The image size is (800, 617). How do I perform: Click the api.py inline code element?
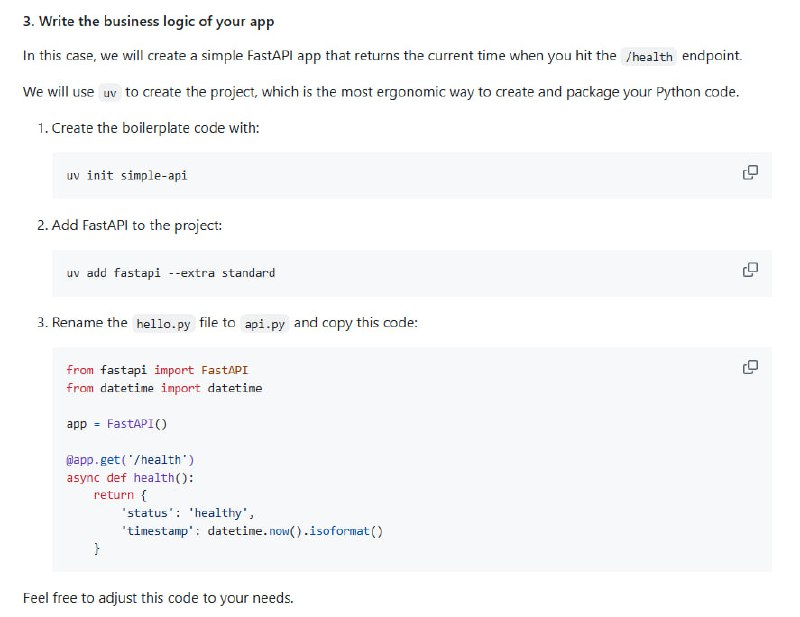click(x=263, y=323)
